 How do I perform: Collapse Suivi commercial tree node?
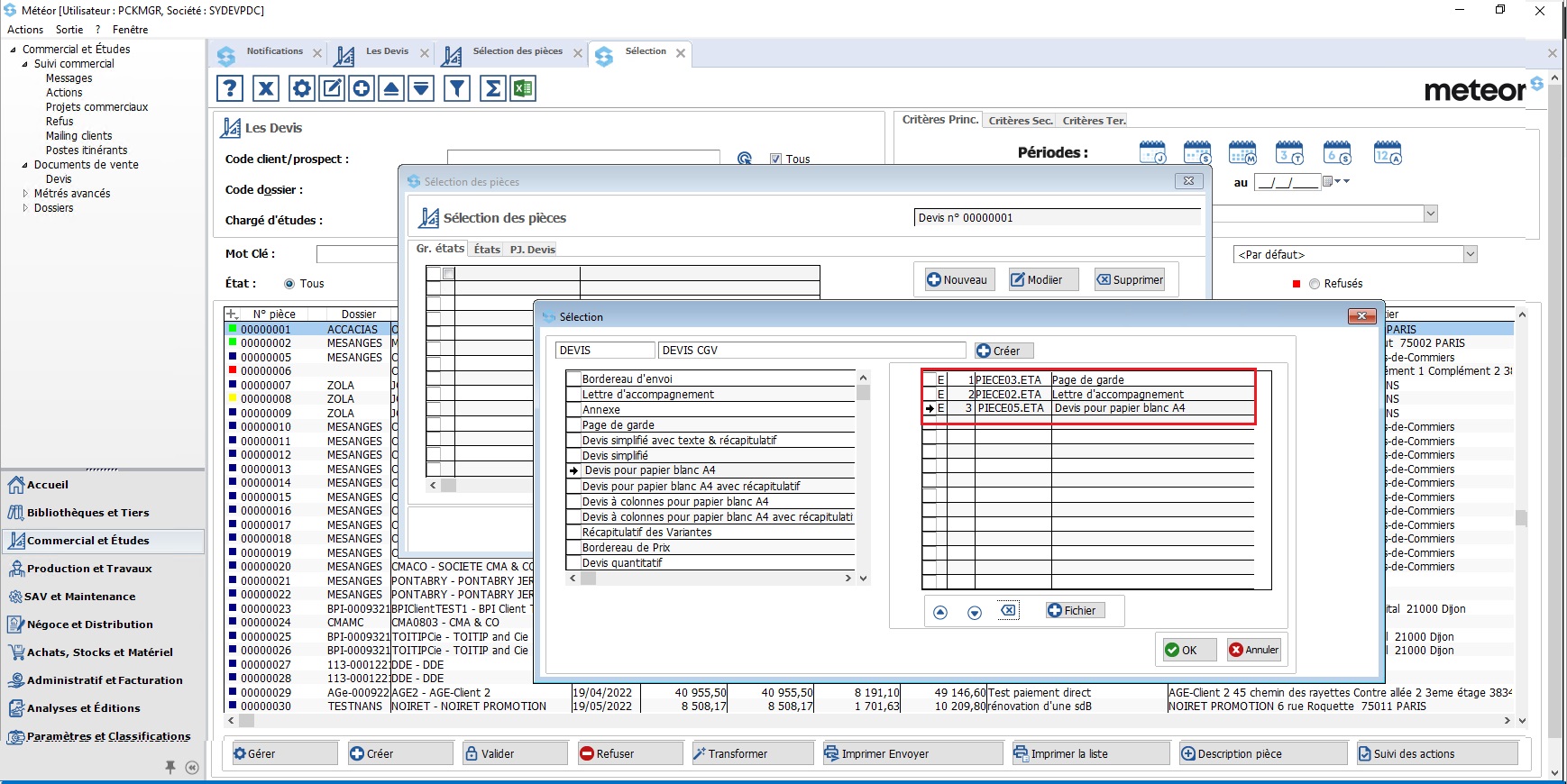(x=25, y=64)
